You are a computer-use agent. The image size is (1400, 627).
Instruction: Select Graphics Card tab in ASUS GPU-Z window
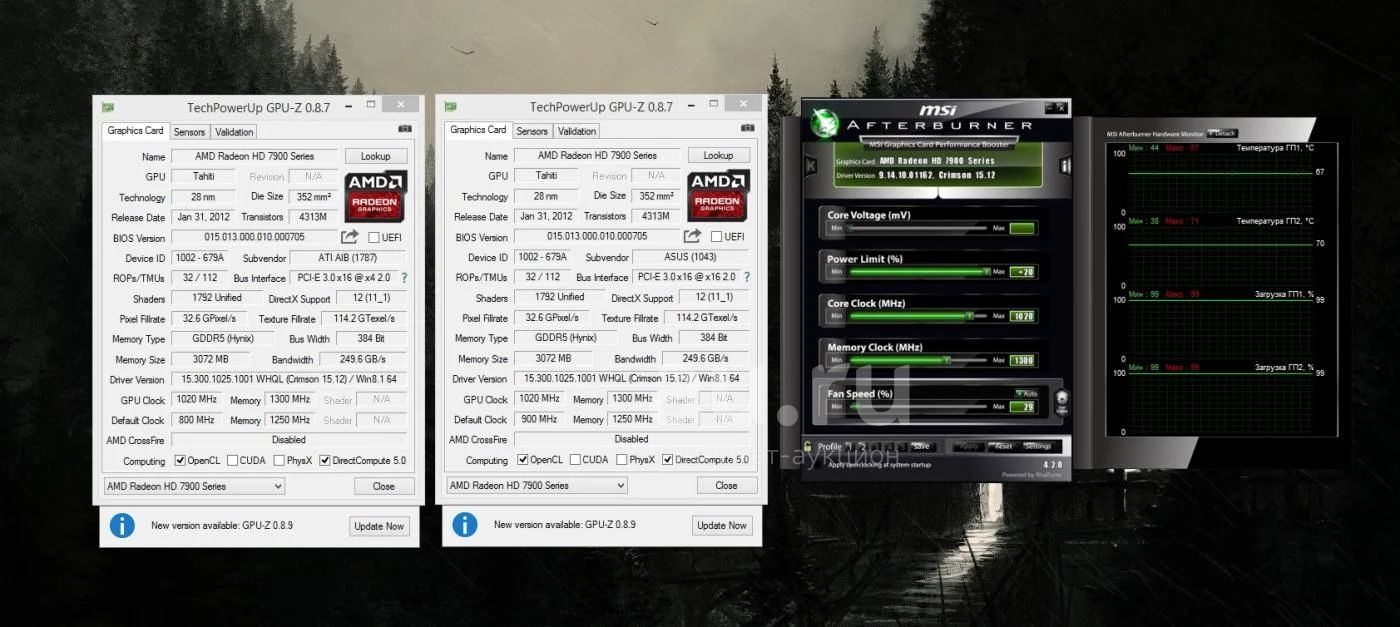click(x=478, y=130)
